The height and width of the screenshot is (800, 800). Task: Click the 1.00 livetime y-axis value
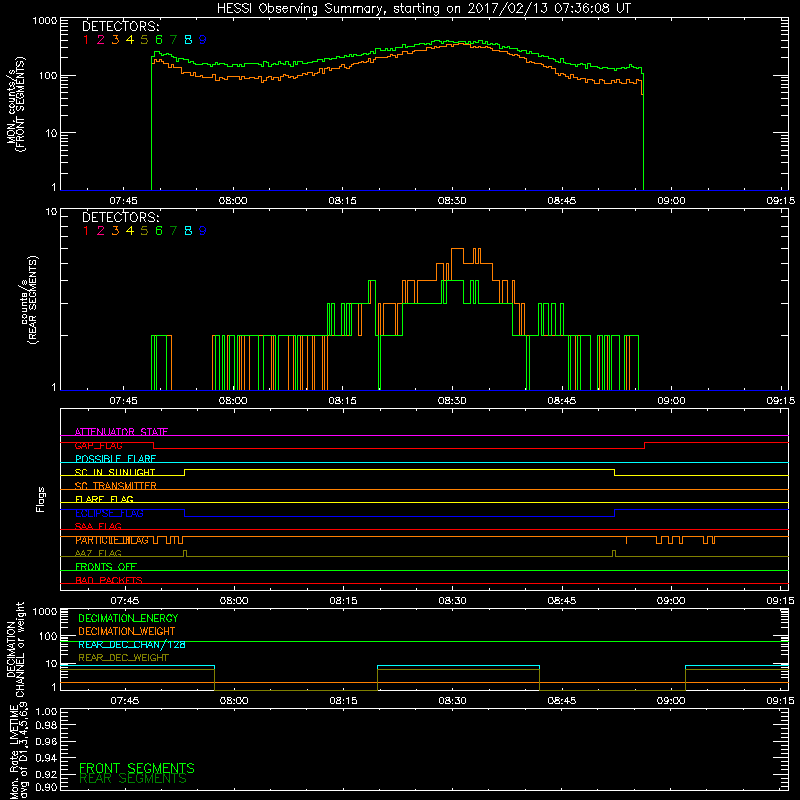[46, 711]
